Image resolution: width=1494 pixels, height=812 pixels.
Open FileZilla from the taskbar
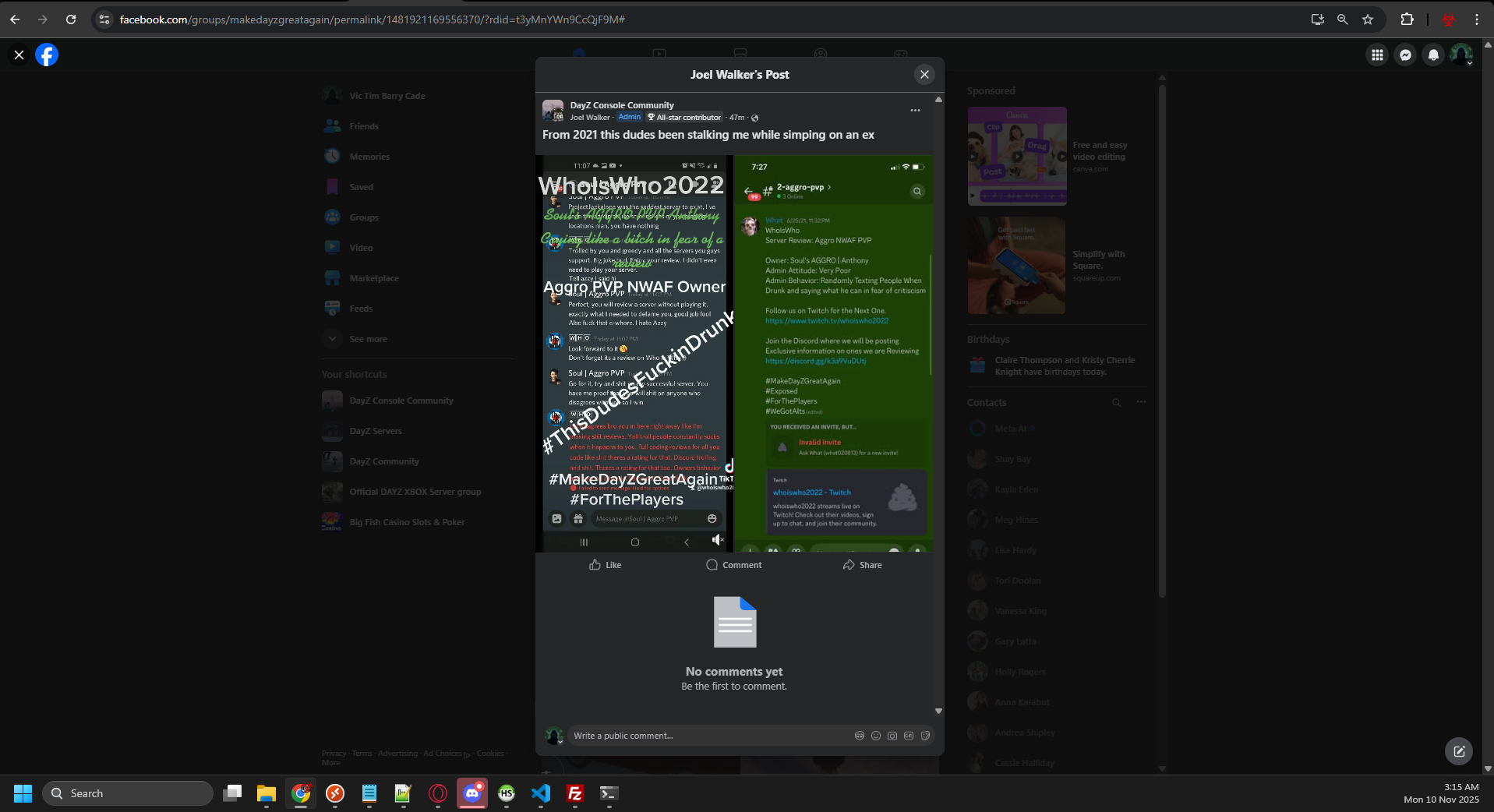click(x=575, y=793)
